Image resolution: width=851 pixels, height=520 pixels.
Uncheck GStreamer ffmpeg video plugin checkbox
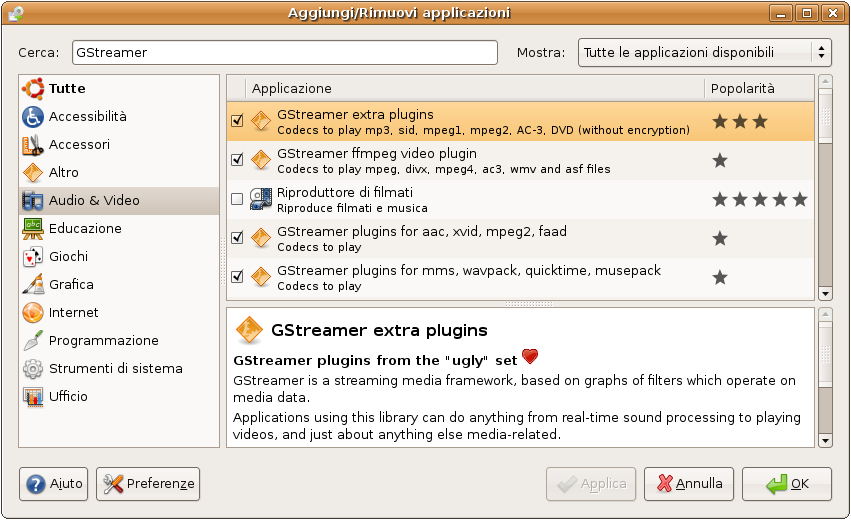[x=237, y=160]
